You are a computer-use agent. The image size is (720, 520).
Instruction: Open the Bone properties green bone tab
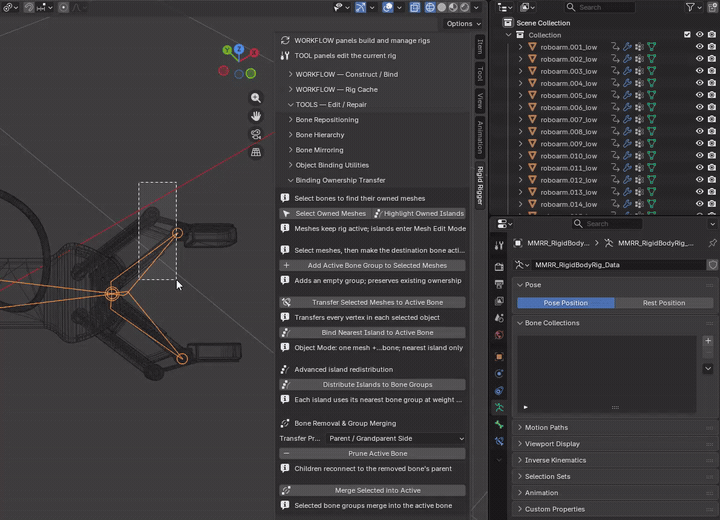499,424
